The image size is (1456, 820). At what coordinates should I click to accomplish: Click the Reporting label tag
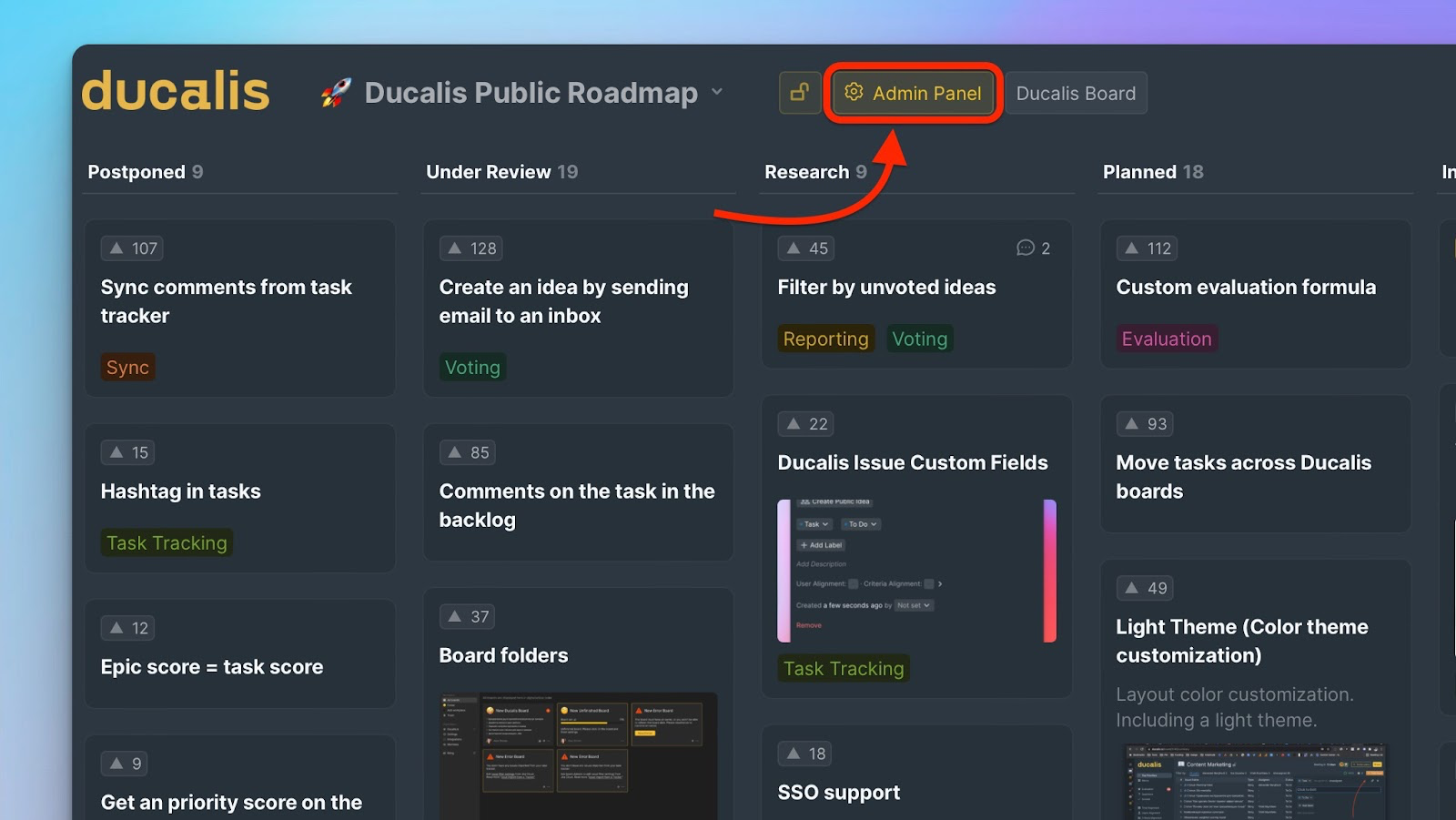826,339
